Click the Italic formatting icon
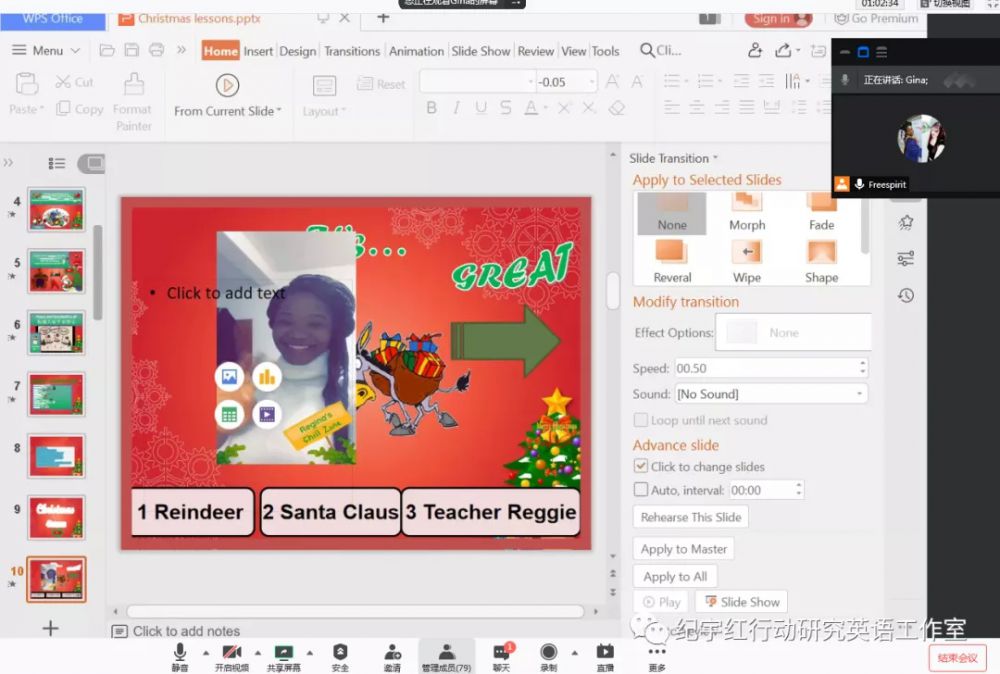The width and height of the screenshot is (1000, 674). (x=456, y=108)
